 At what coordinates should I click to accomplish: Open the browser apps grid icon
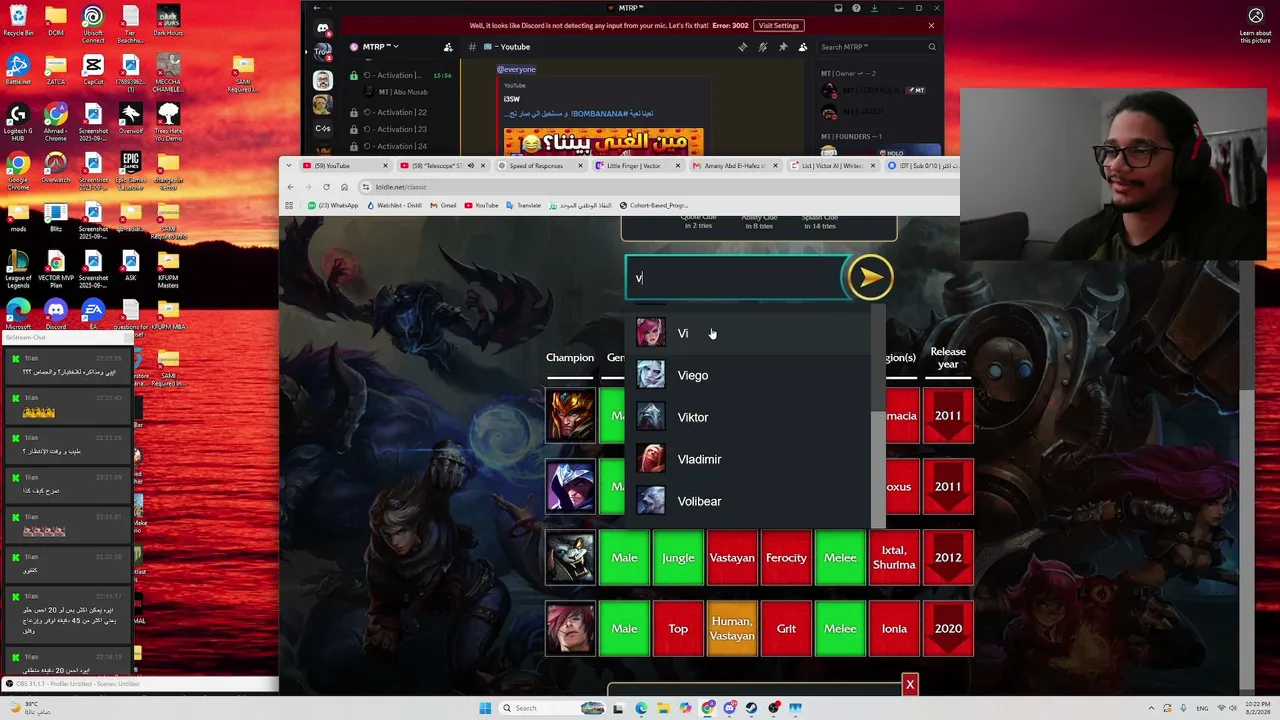coord(289,206)
